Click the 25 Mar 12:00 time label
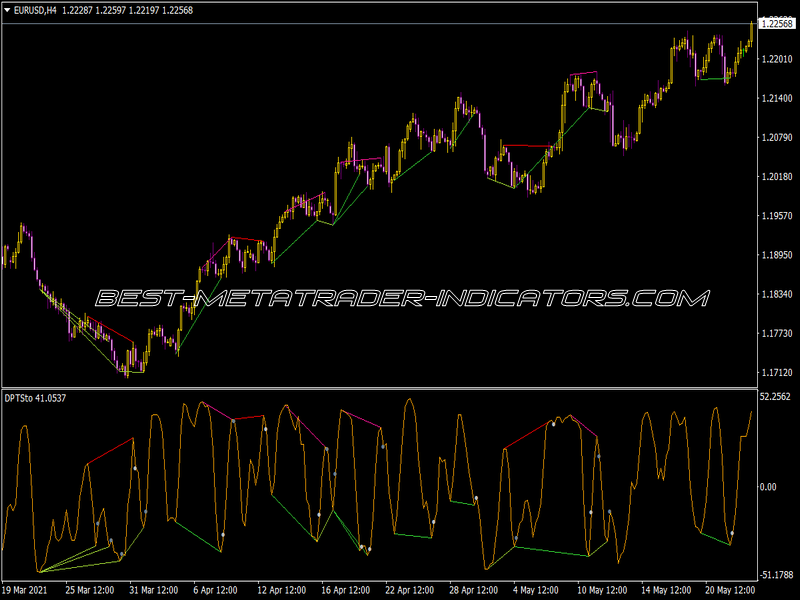Viewport: 800px width, 600px height. [90, 590]
